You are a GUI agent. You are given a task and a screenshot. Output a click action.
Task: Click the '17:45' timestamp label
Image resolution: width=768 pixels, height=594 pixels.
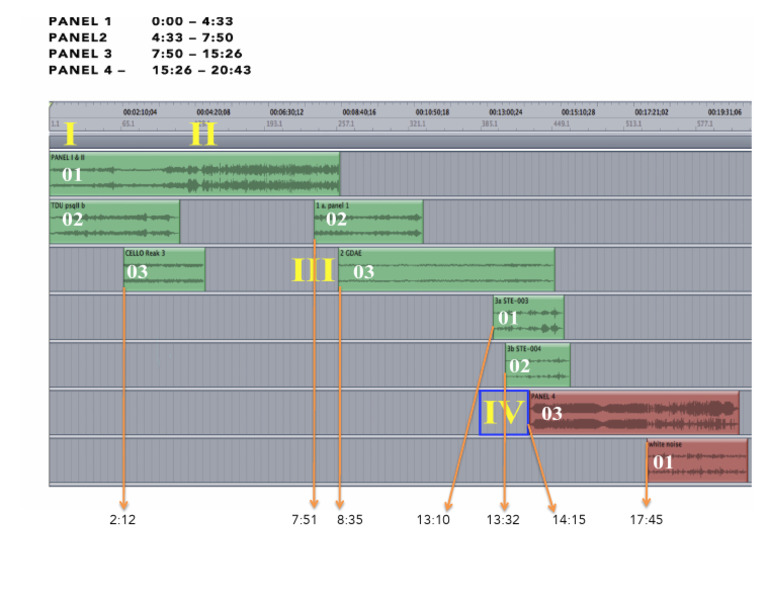coord(646,520)
